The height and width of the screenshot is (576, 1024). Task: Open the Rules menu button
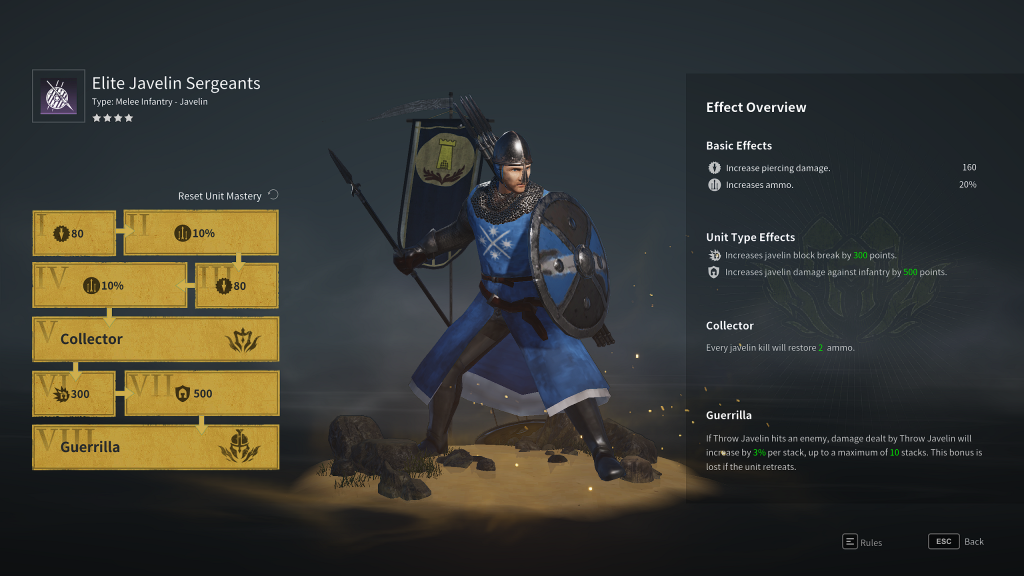point(862,541)
